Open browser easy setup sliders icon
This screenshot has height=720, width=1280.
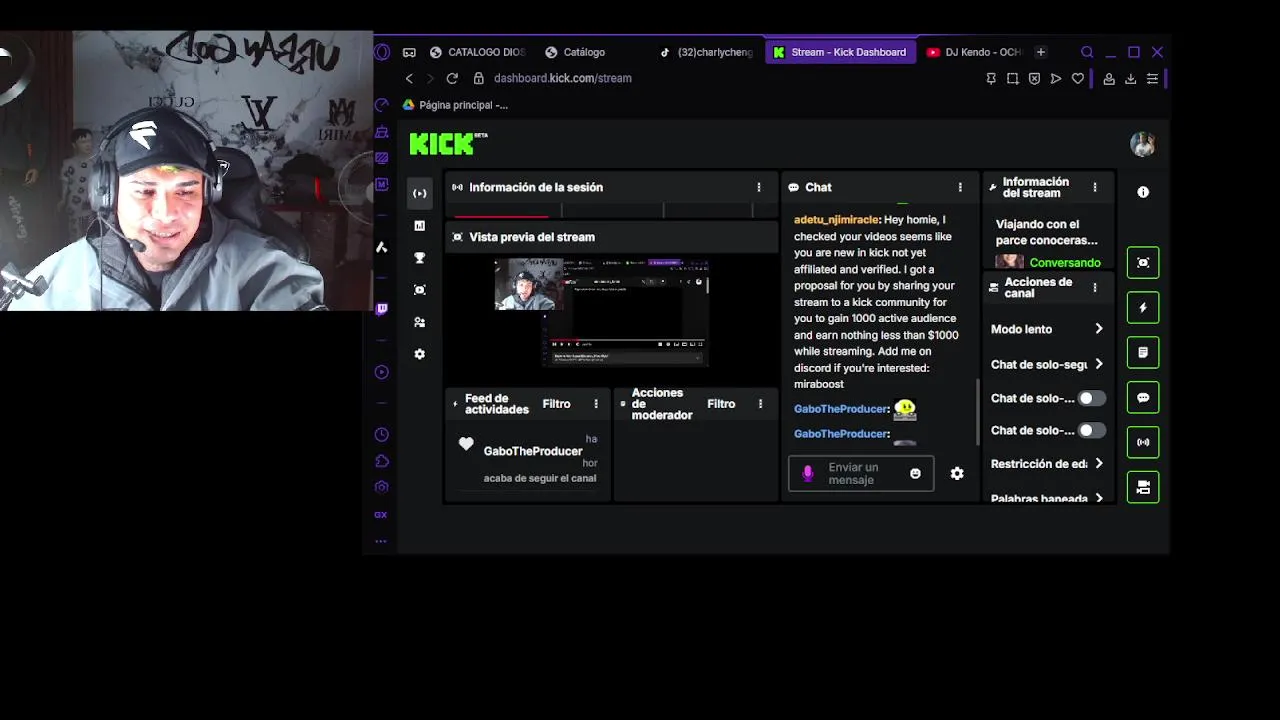(x=1153, y=78)
